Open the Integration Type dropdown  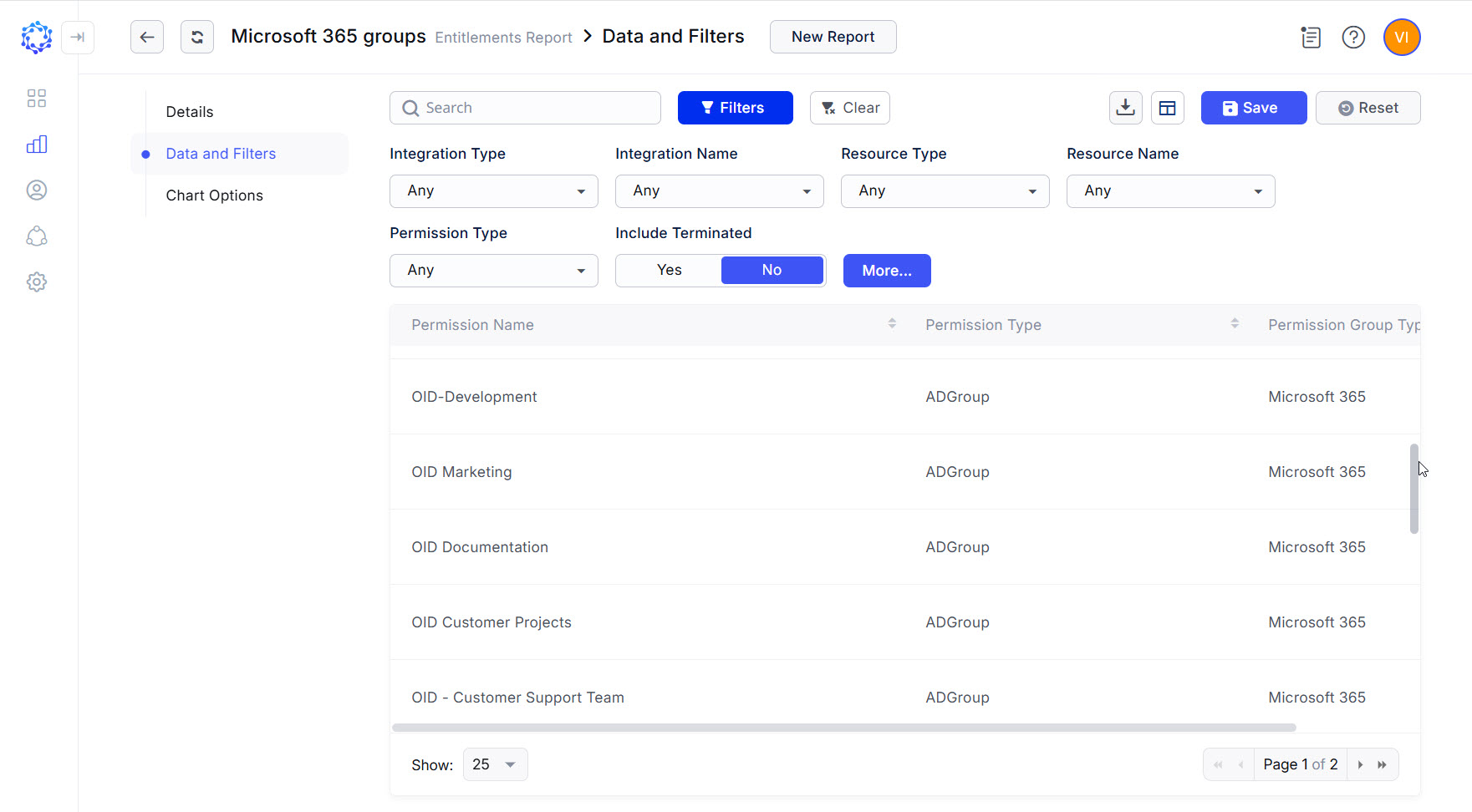pyautogui.click(x=493, y=190)
